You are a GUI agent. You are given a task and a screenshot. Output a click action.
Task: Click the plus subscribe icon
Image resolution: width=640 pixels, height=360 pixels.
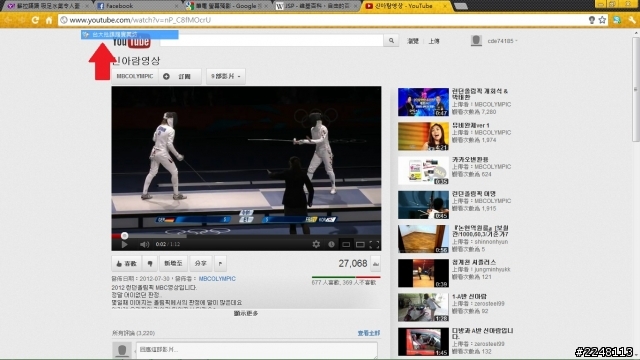tap(167, 76)
